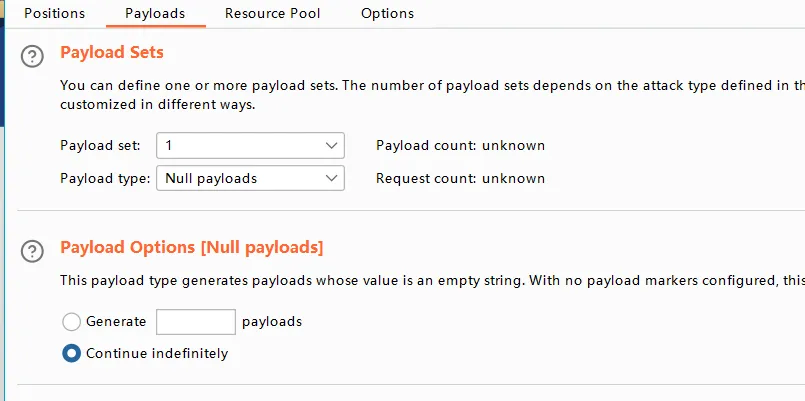805x401 pixels.
Task: Click the 'Continue indefinitely' label text
Action: (157, 353)
